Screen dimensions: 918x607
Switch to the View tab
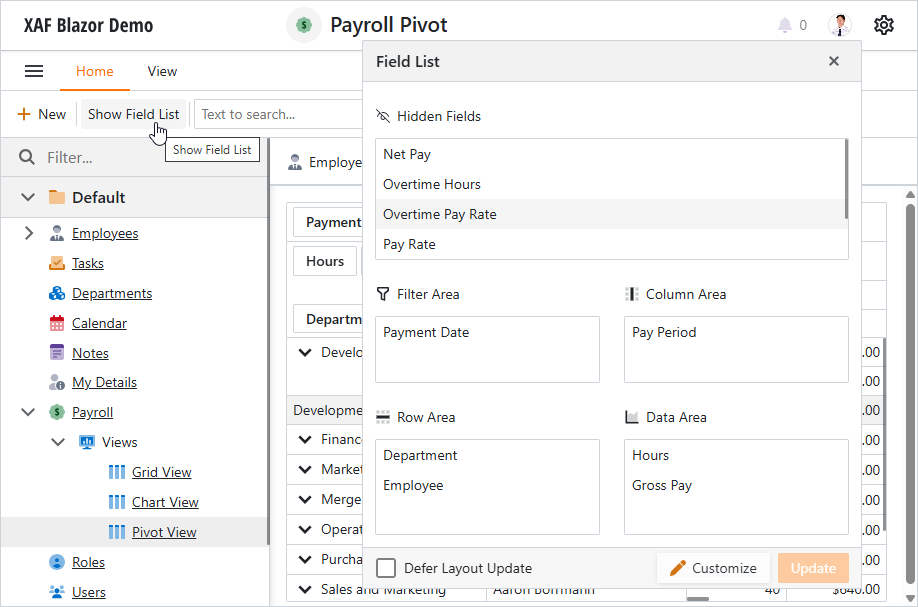pos(162,71)
